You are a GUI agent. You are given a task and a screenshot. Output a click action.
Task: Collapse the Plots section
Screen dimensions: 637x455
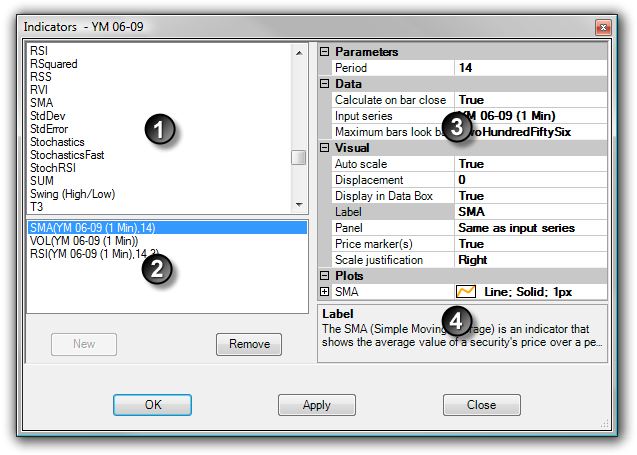click(324, 276)
